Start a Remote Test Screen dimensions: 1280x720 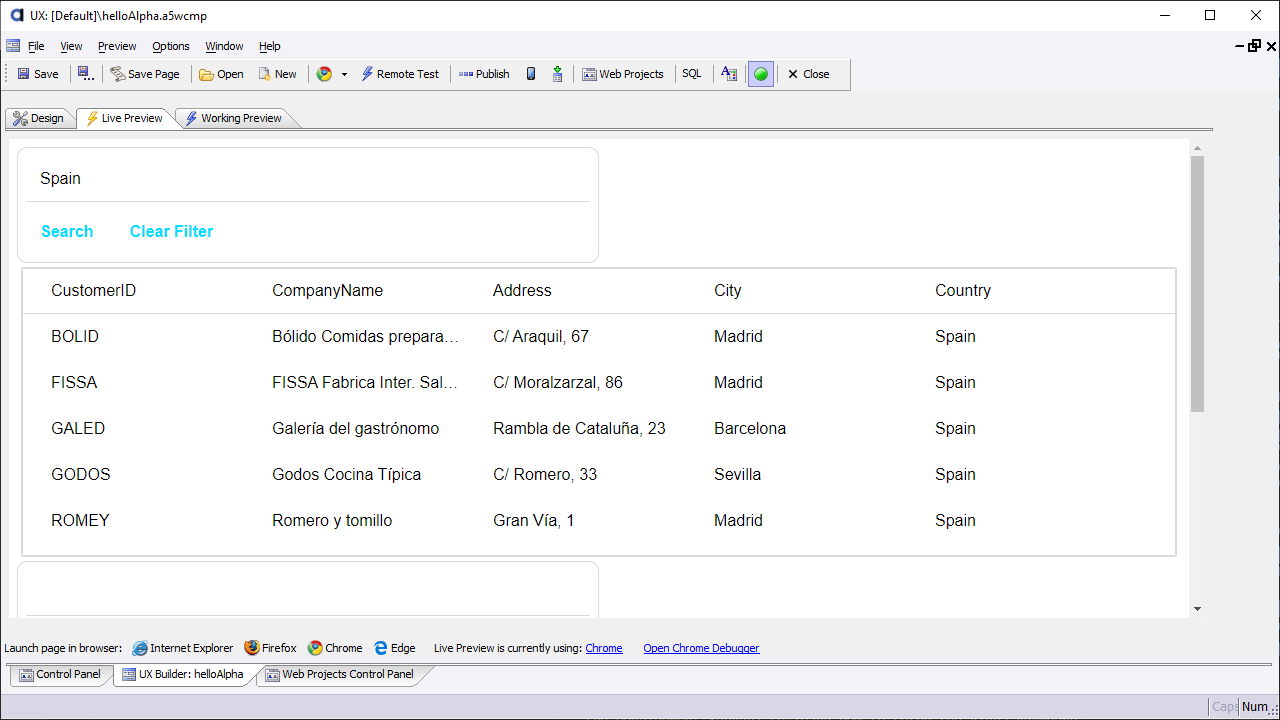pyautogui.click(x=400, y=74)
